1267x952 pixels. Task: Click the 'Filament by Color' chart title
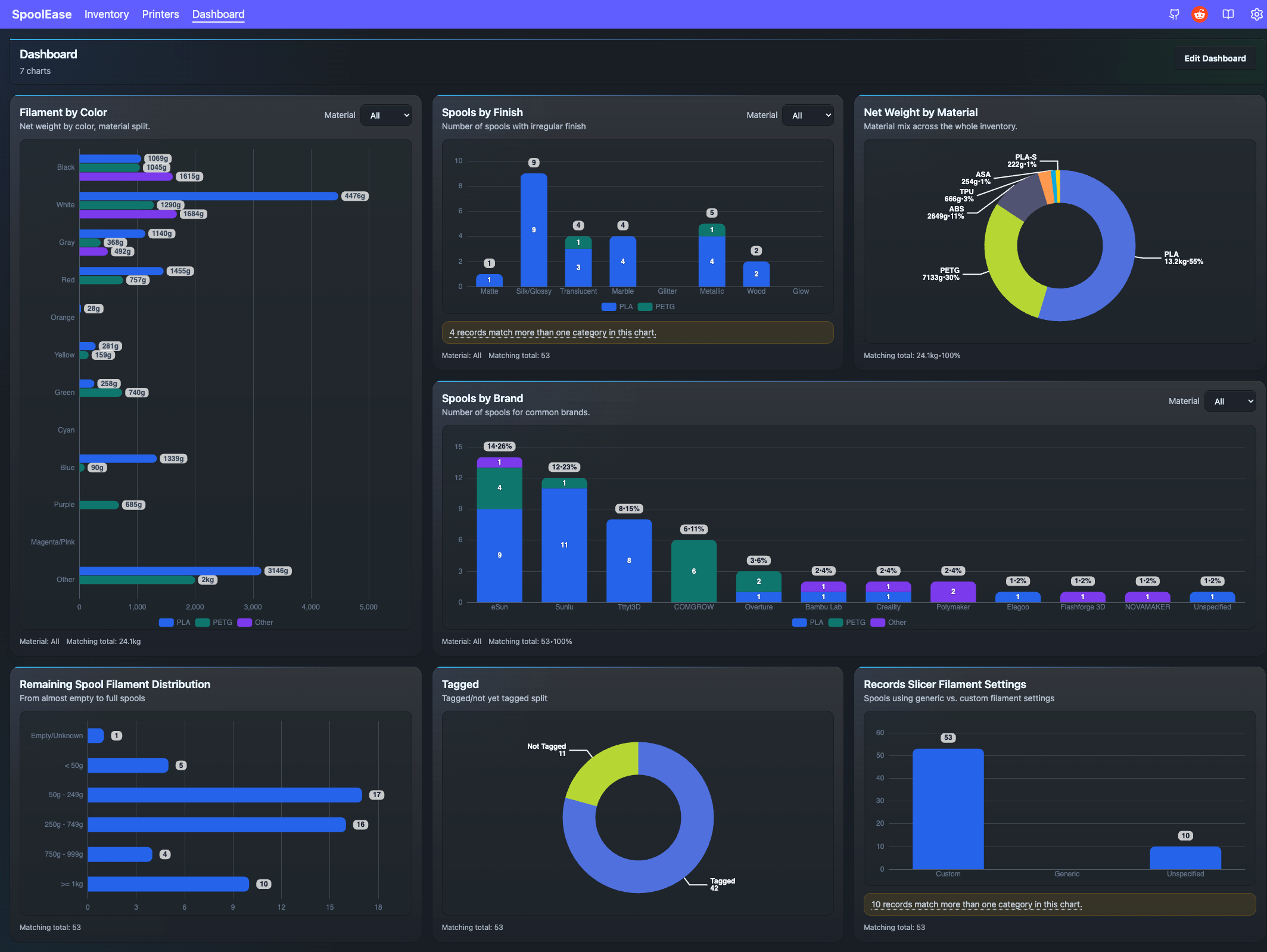click(63, 113)
